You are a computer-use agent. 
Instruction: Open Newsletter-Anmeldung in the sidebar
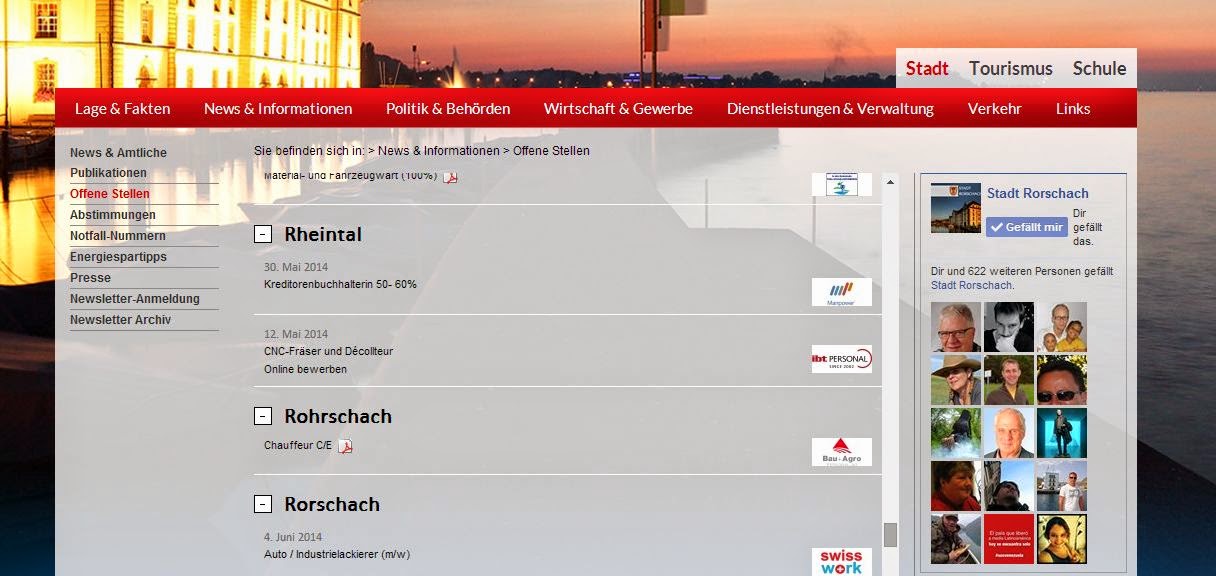[135, 299]
